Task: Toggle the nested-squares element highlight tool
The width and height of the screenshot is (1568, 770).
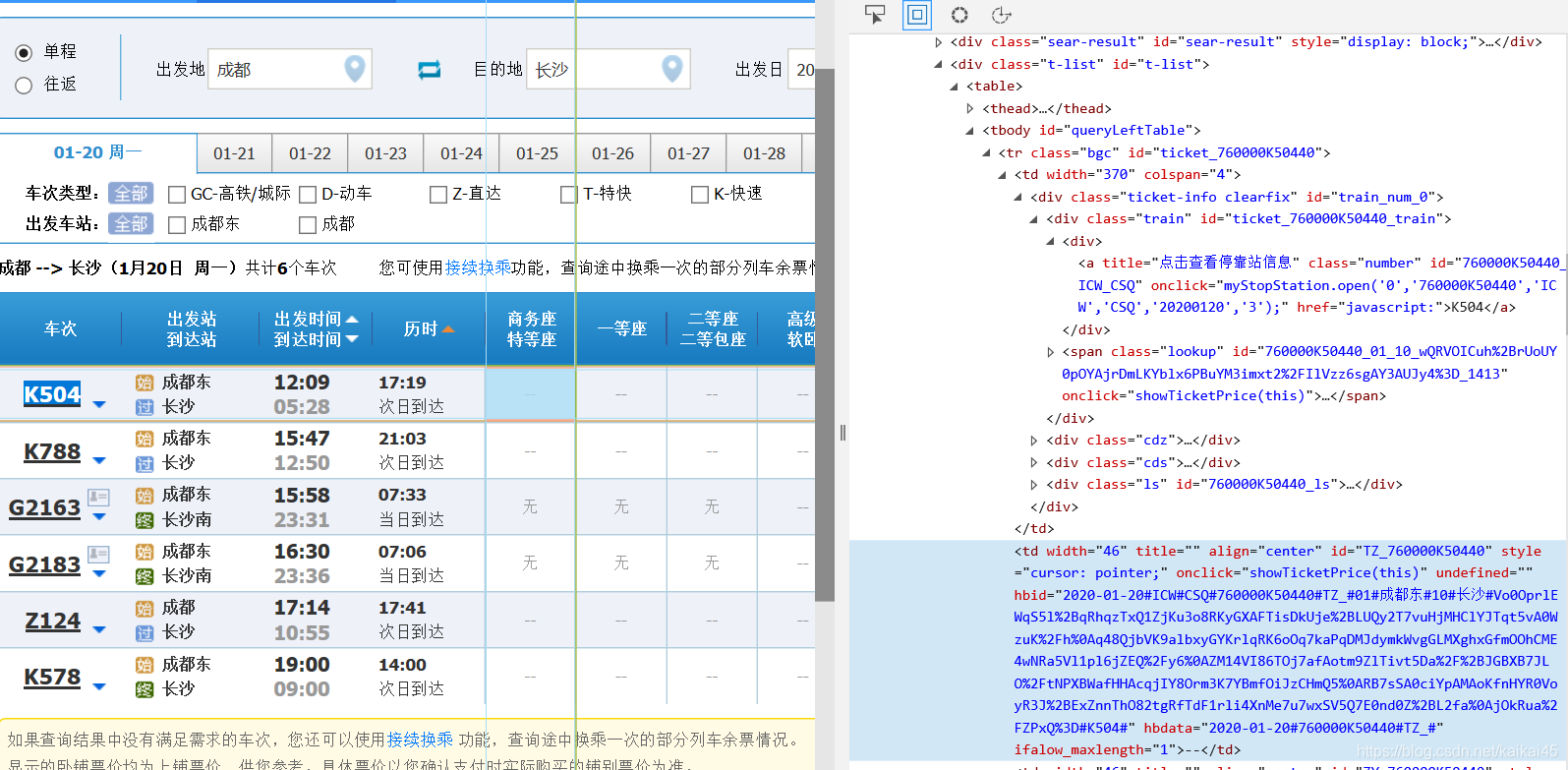Action: click(x=917, y=15)
